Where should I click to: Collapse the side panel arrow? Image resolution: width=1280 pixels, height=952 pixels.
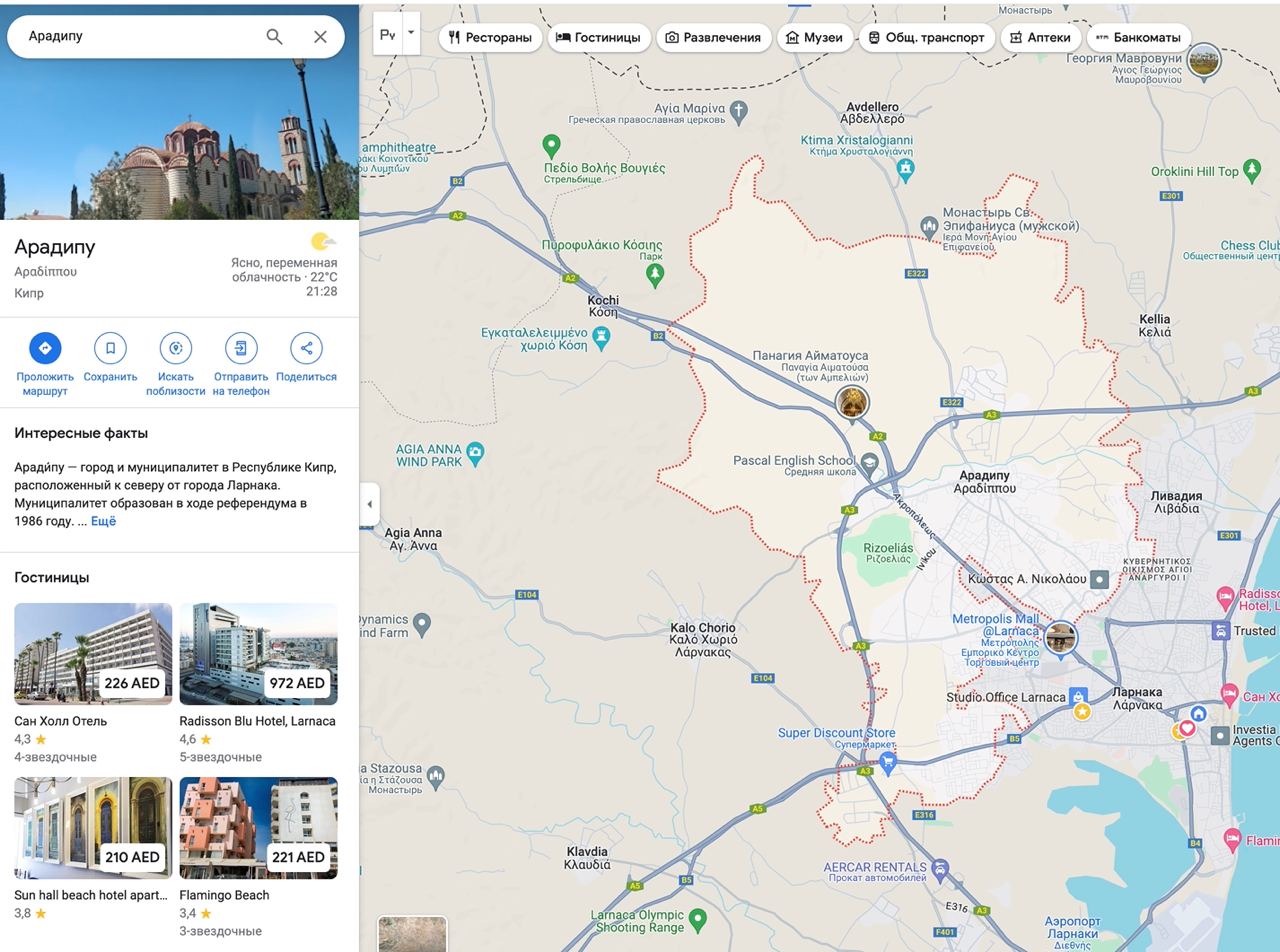(369, 504)
